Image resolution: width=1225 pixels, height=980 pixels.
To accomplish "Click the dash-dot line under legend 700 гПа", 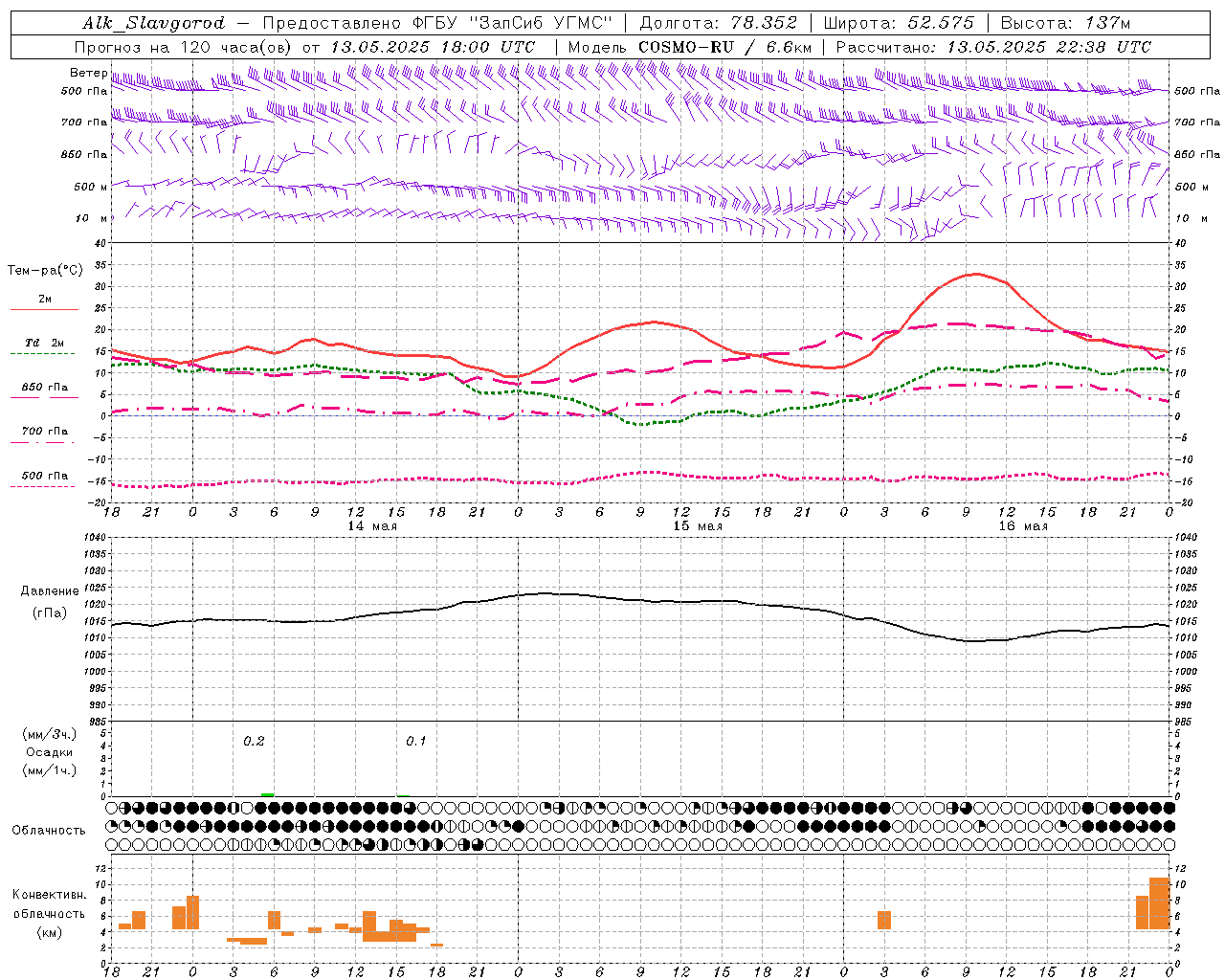I will [x=44, y=443].
